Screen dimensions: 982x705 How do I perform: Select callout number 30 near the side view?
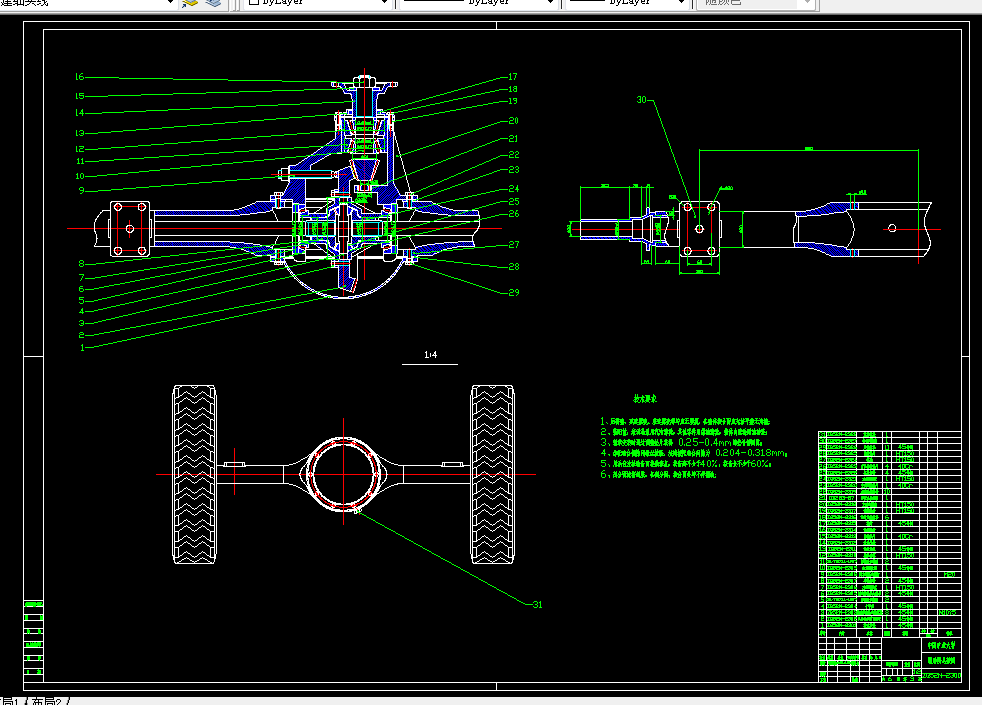642,100
